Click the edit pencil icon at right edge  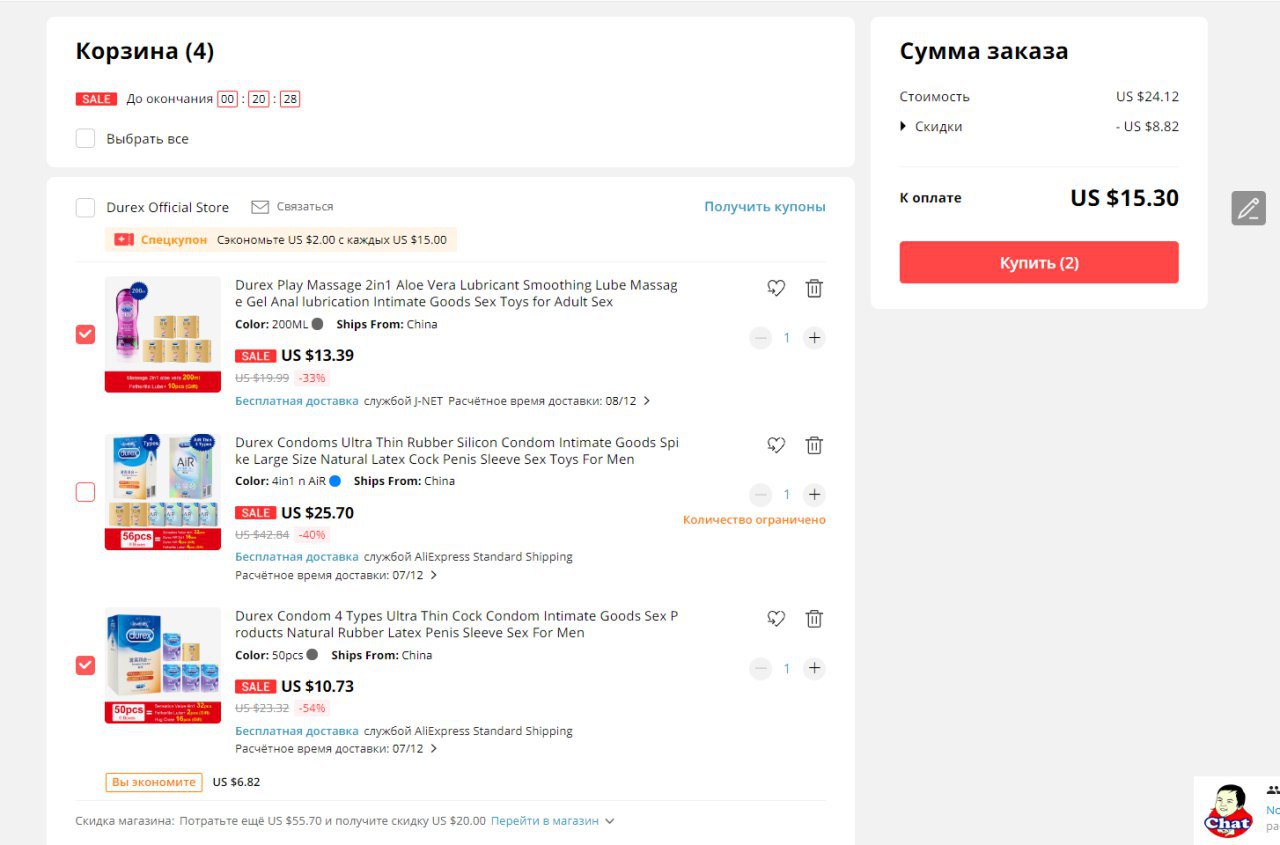pyautogui.click(x=1248, y=208)
